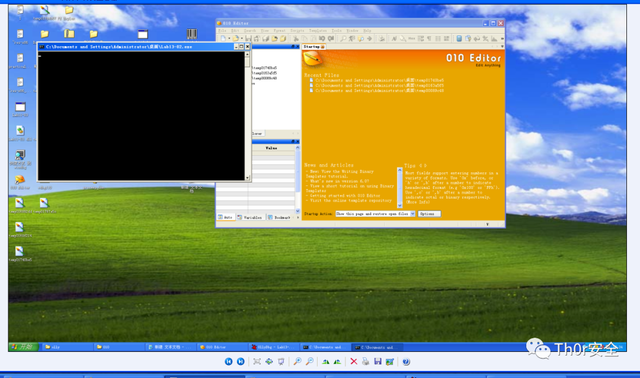This screenshot has height=378, width=640.
Task: Open "Visit the online template repository" link
Action: point(351,200)
